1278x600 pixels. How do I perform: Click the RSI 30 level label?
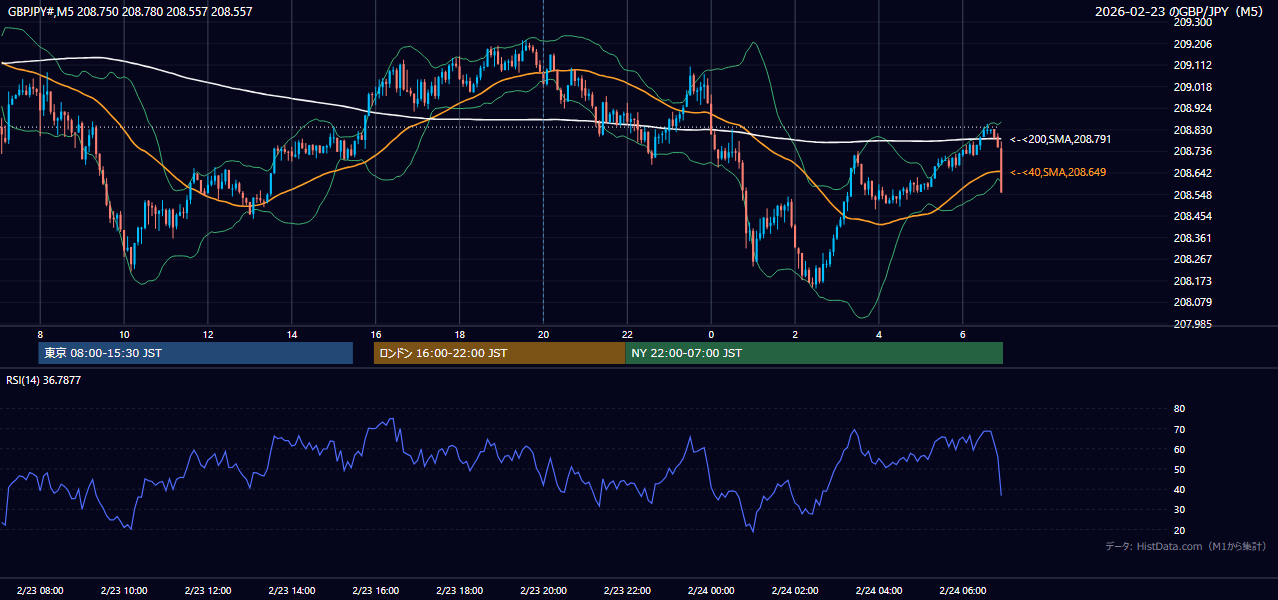1179,509
